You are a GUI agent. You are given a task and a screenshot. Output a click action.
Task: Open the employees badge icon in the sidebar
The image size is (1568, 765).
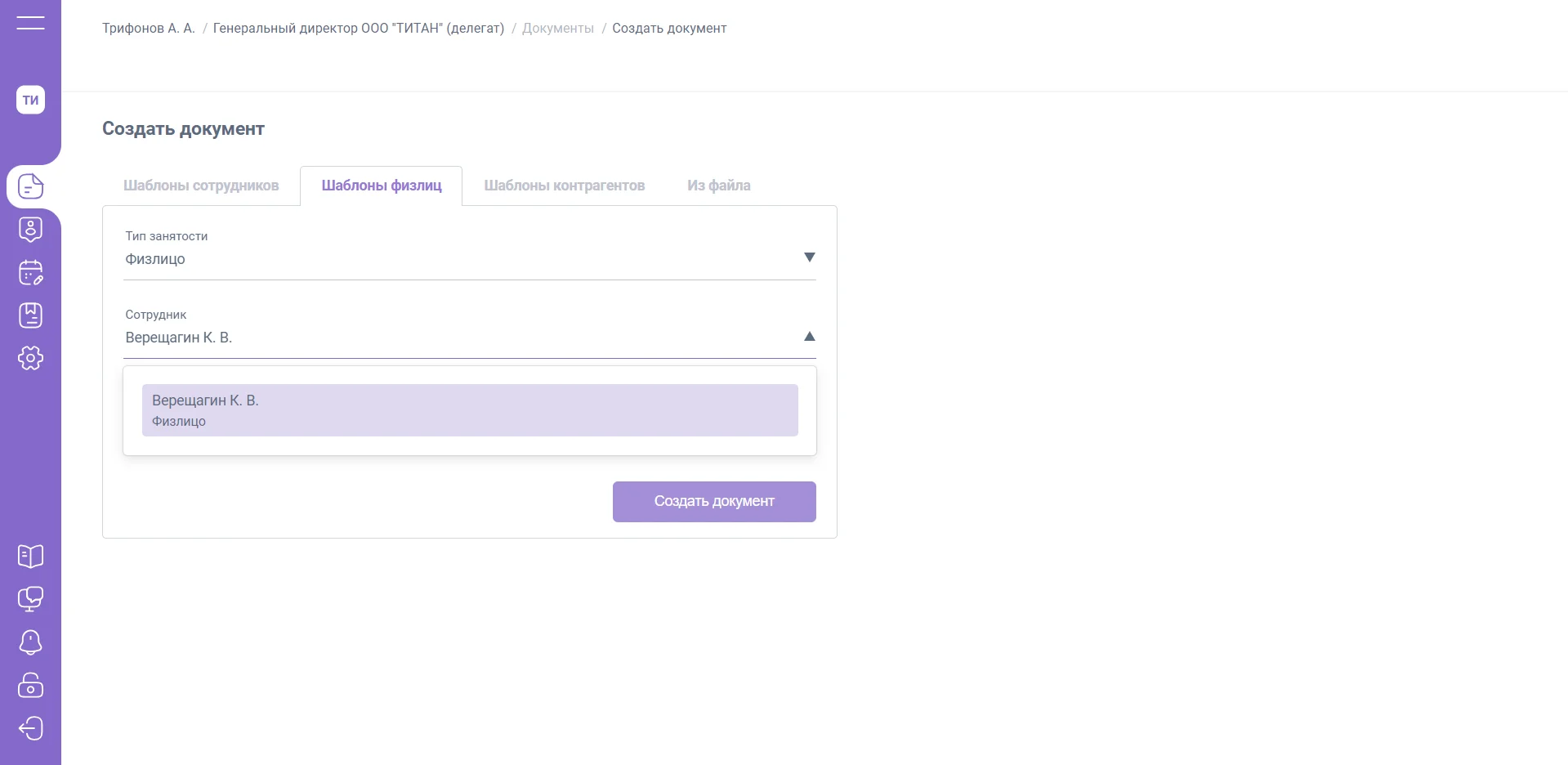pyautogui.click(x=30, y=230)
